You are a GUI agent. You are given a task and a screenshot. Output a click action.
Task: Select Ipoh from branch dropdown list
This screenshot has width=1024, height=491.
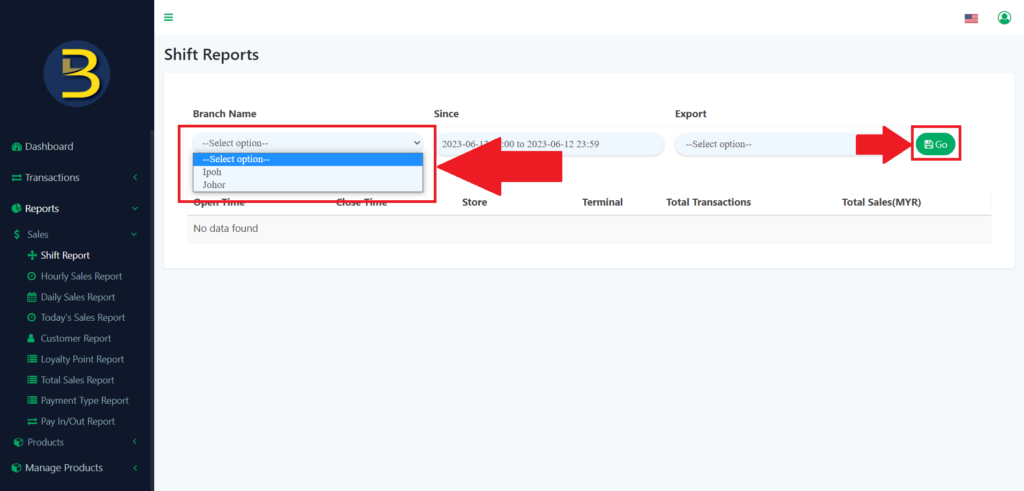tap(212, 172)
